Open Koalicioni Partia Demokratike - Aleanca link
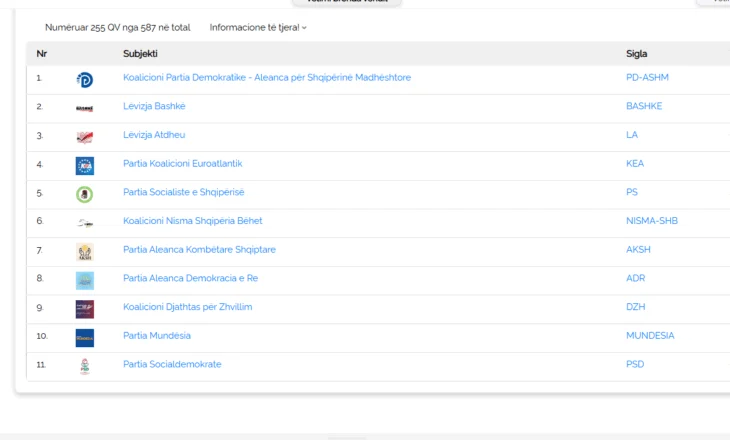The image size is (730, 440). point(267,77)
